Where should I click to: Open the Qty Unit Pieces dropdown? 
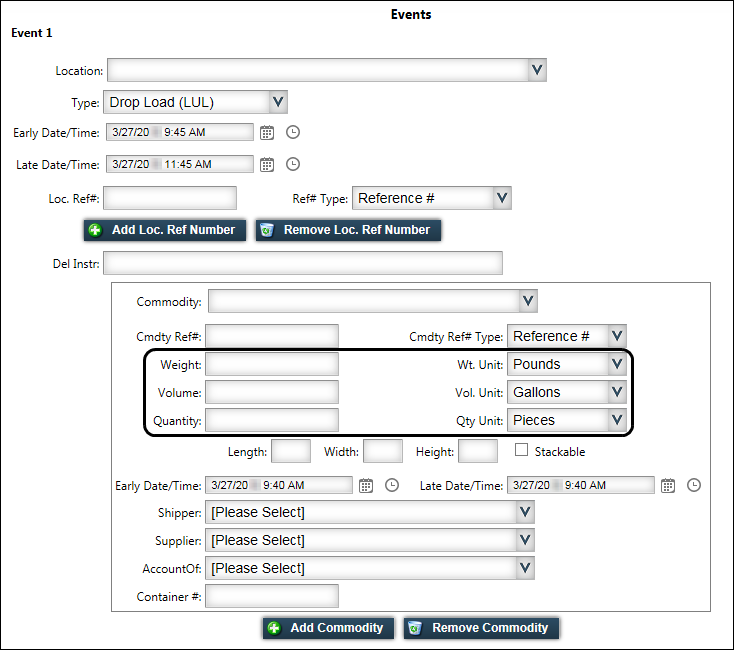pos(617,420)
